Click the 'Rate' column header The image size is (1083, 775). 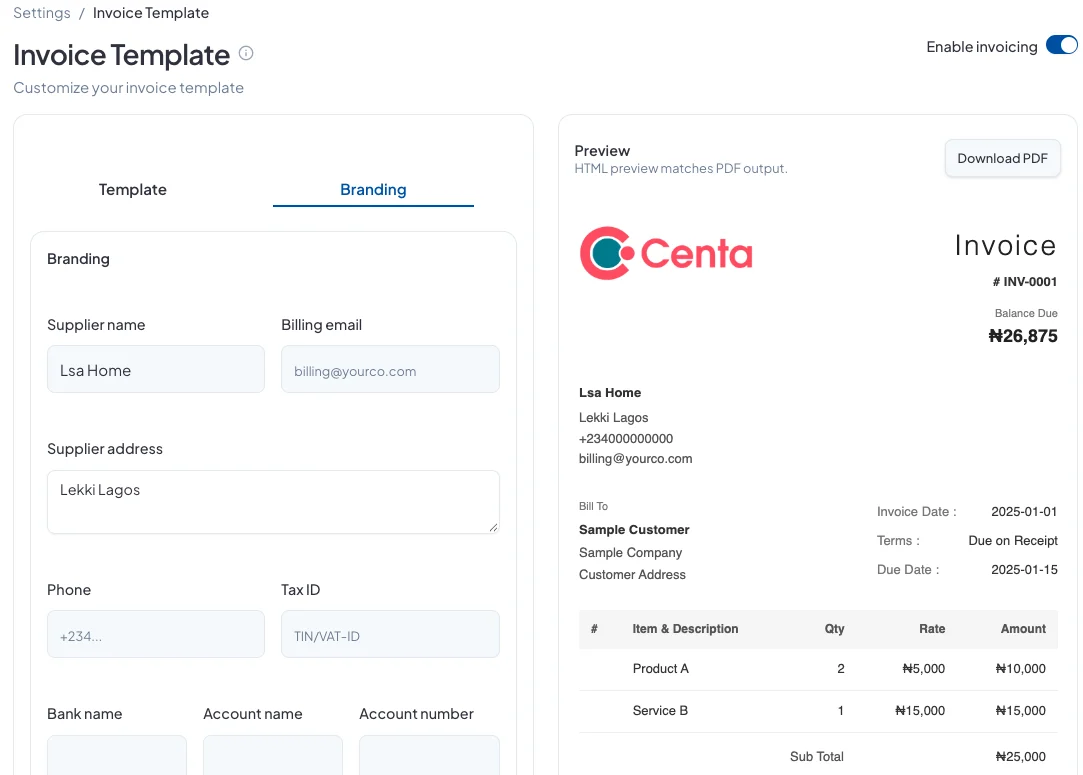(932, 629)
